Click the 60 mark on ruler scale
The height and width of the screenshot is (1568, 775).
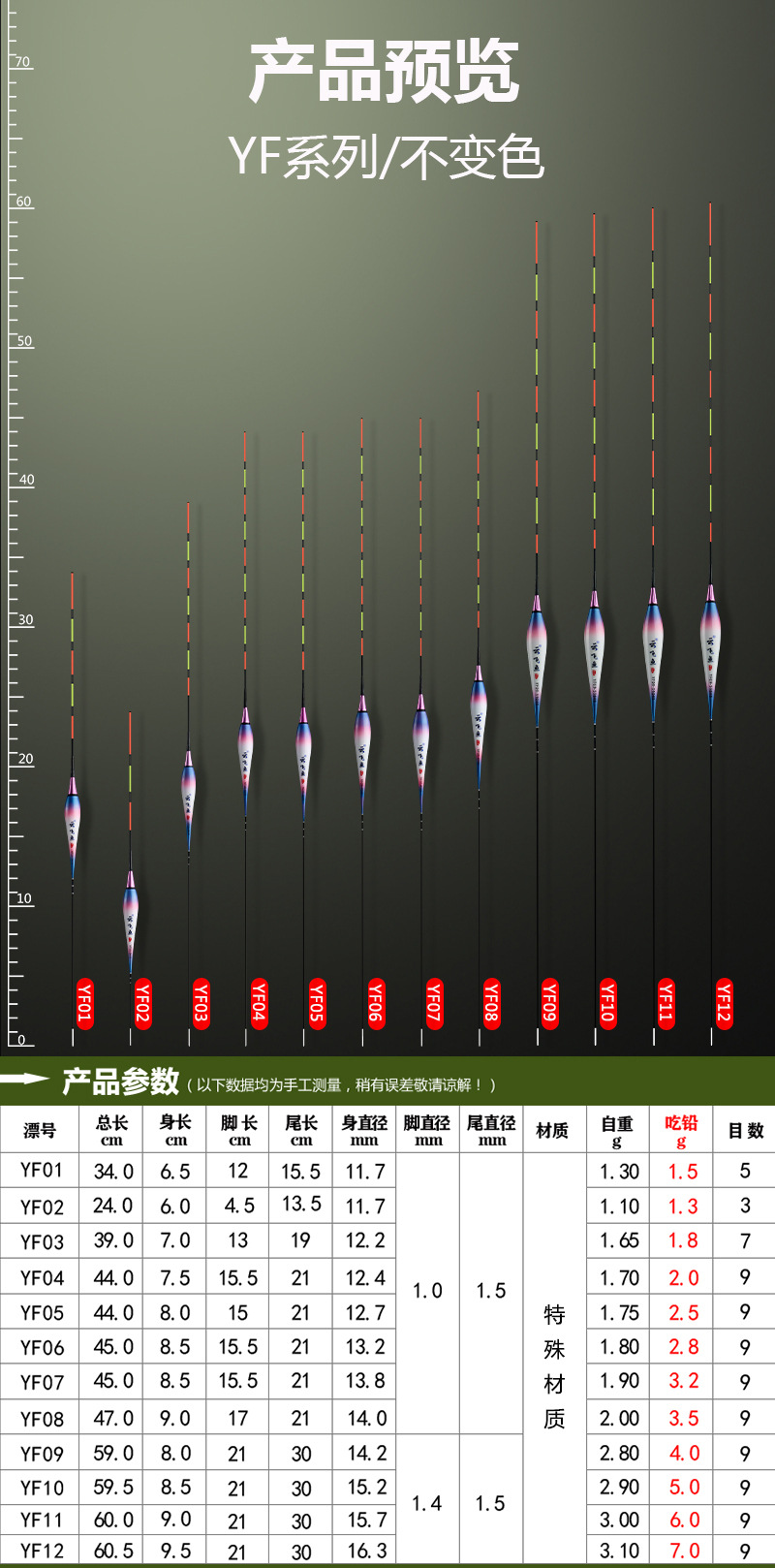pyautogui.click(x=23, y=202)
